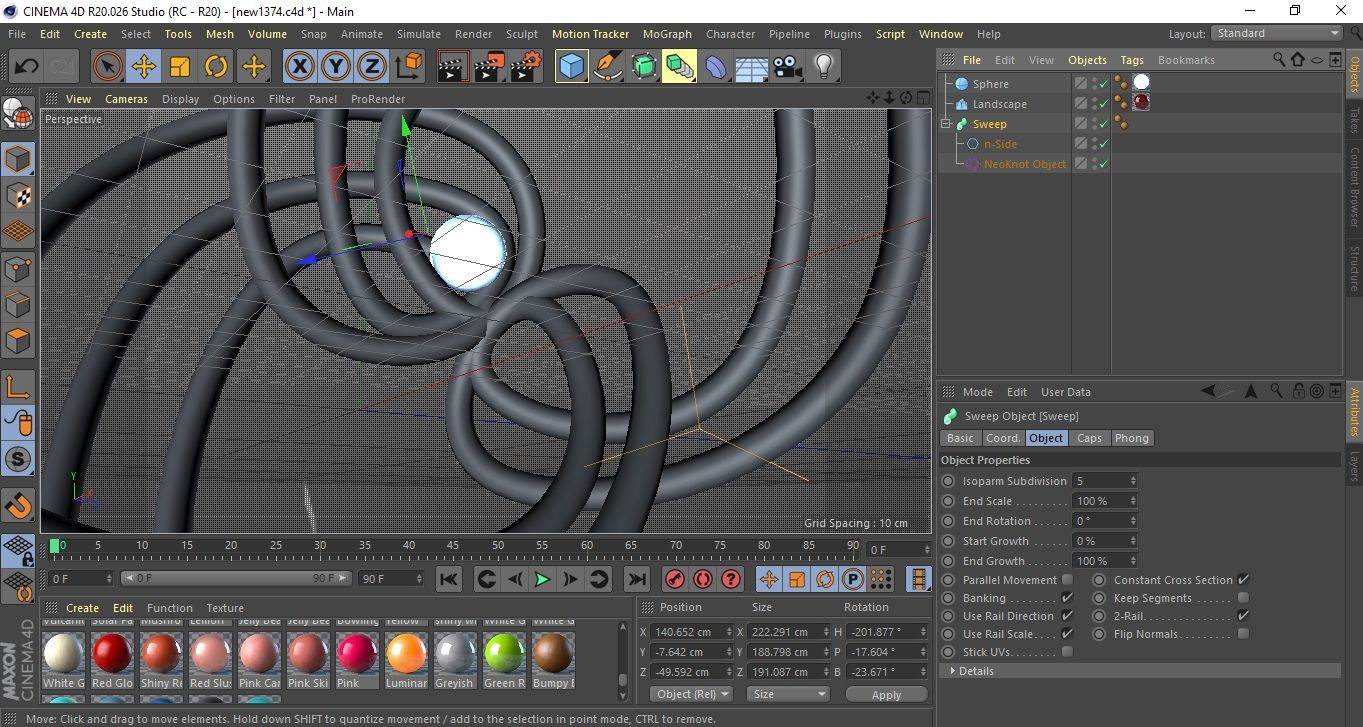Activate the Scale tool
The height and width of the screenshot is (727, 1363).
point(180,67)
